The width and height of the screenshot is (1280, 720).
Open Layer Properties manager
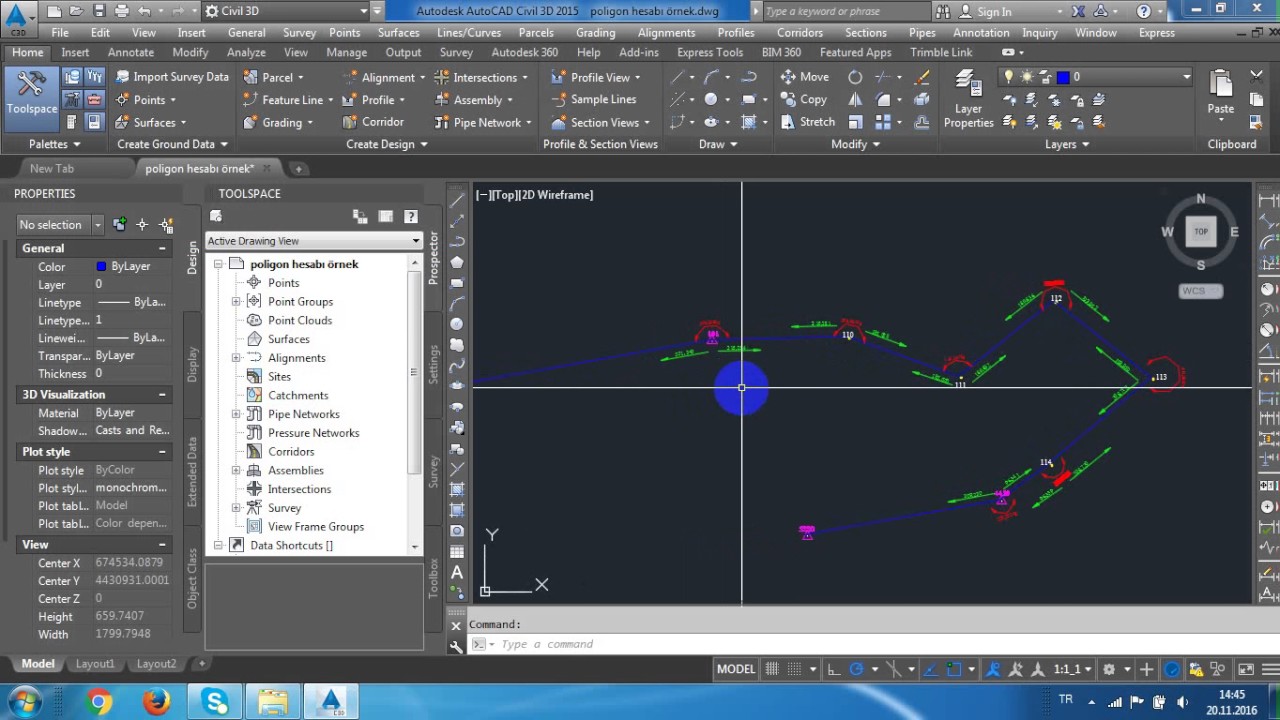click(968, 100)
